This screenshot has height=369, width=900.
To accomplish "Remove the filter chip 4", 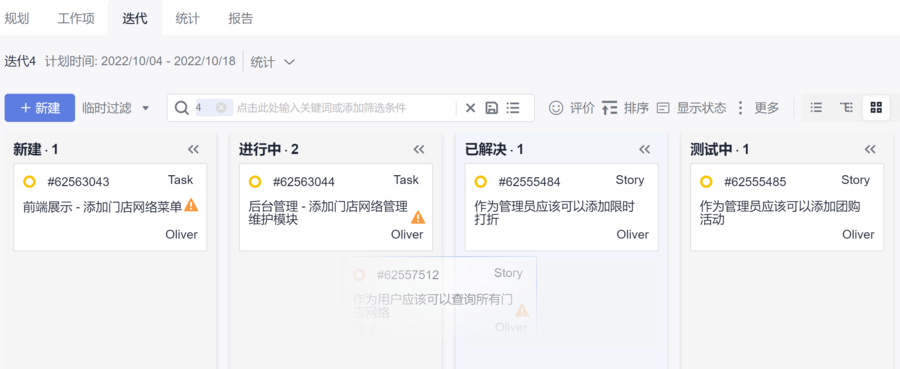I will coord(221,108).
